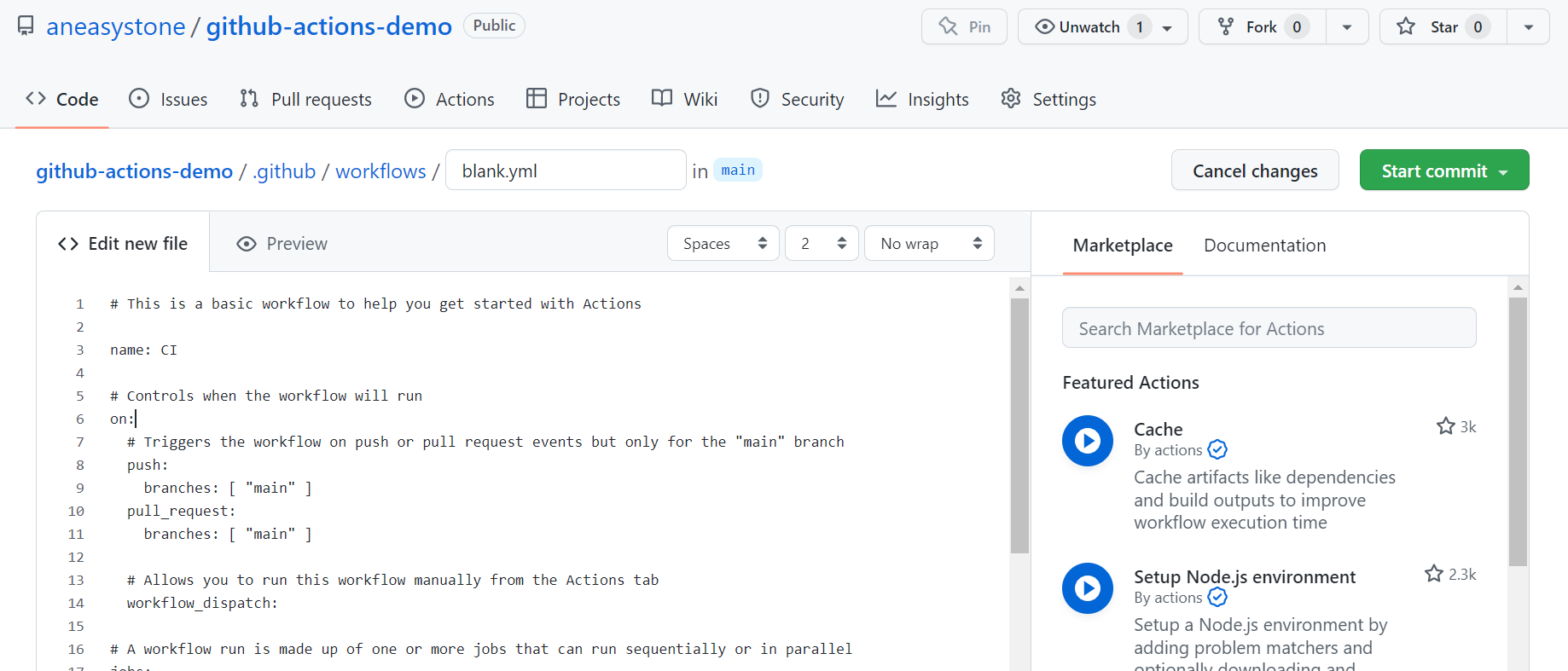
Task: Open the Insights tab
Action: pos(922,99)
